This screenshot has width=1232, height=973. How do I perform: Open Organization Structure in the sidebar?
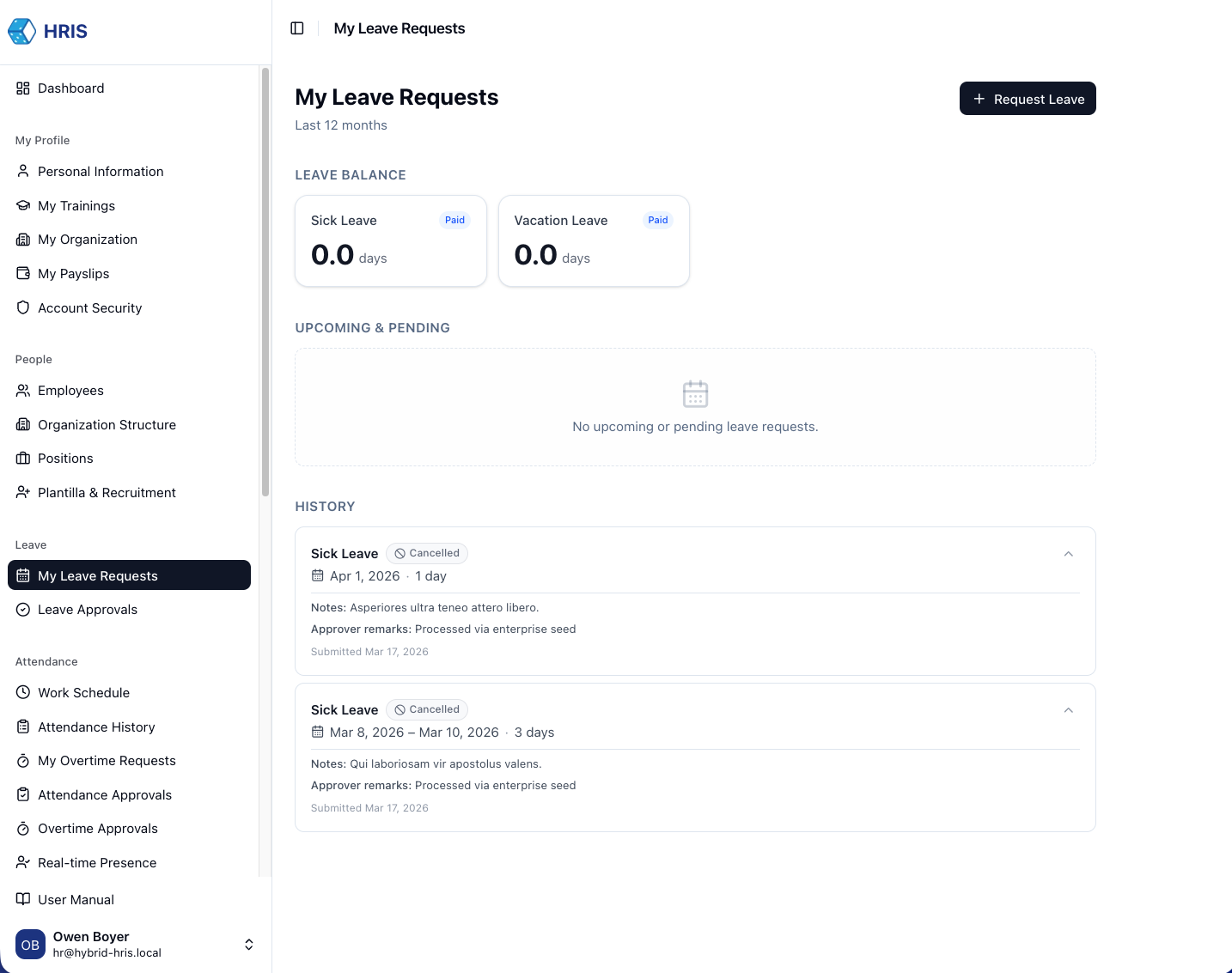click(x=107, y=425)
